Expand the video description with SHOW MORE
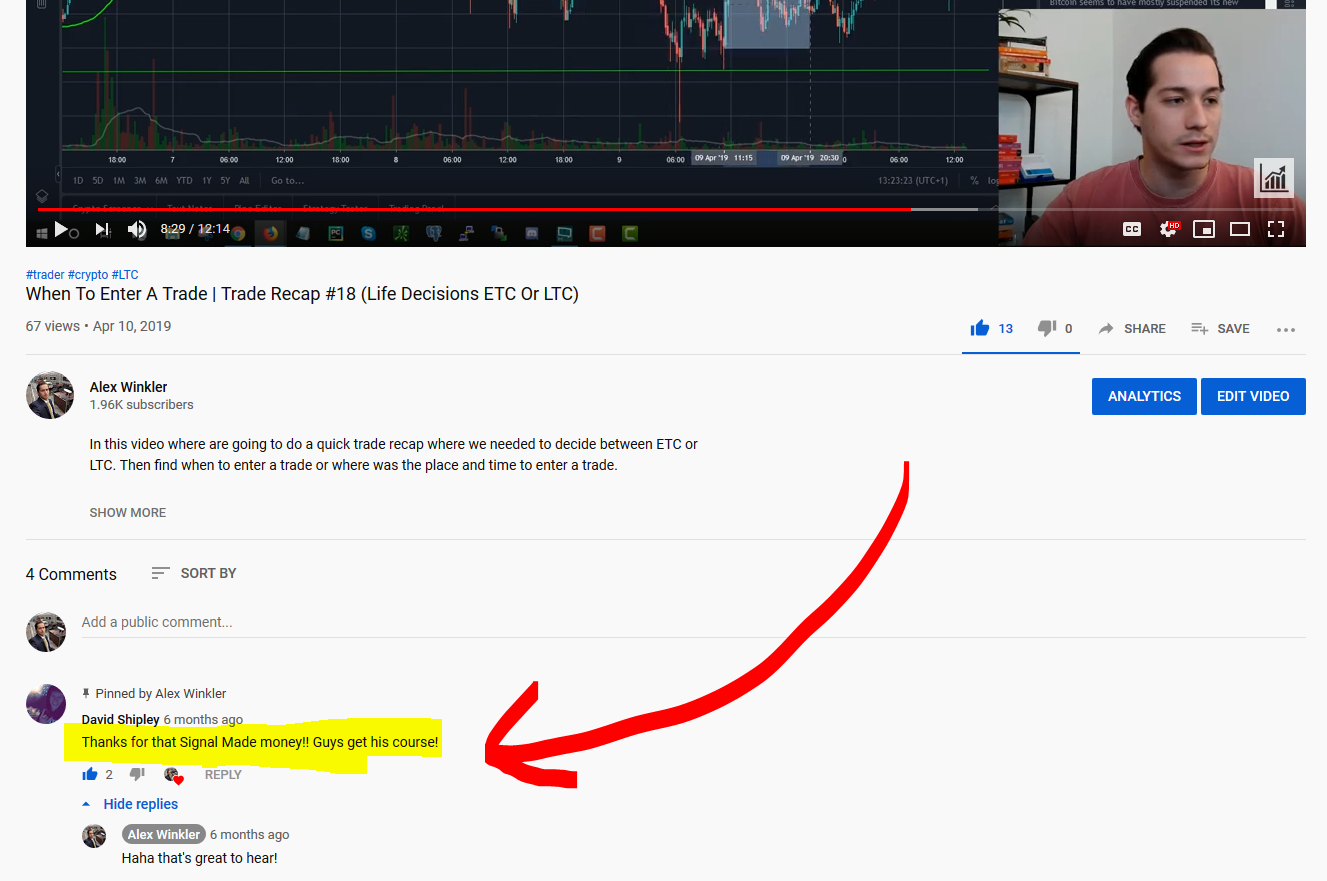1327x881 pixels. click(127, 512)
